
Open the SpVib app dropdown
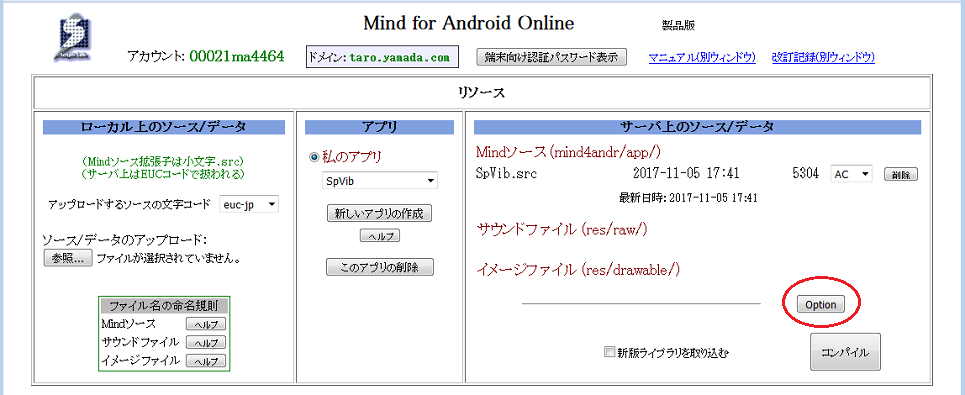380,182
